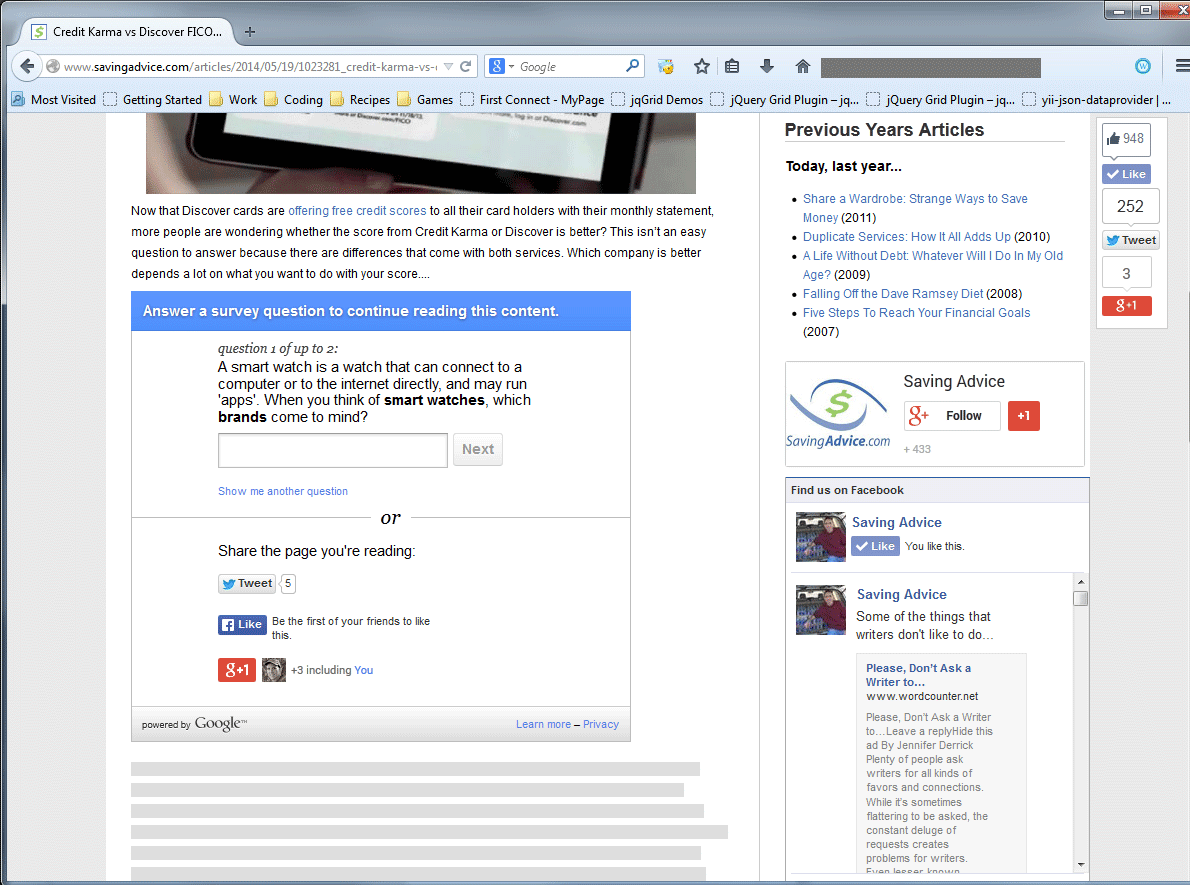The width and height of the screenshot is (1190, 885).
Task: Open the Work bookmarks folder
Action: 234,99
